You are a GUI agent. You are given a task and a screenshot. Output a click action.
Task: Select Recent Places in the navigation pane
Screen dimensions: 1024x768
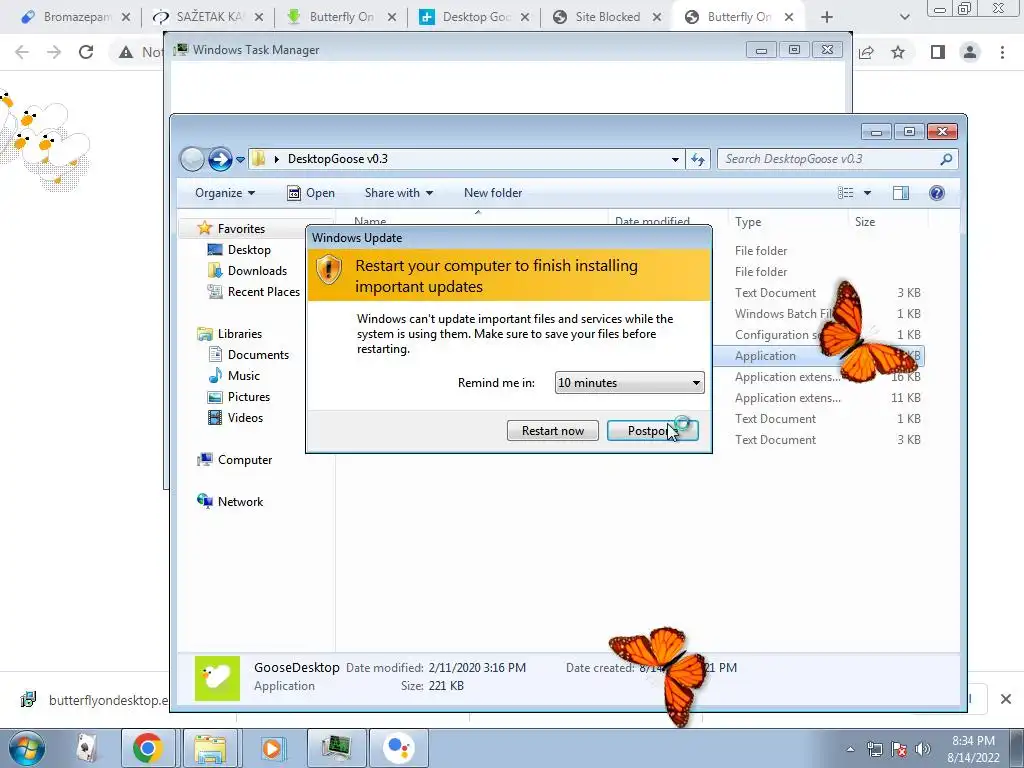point(263,291)
